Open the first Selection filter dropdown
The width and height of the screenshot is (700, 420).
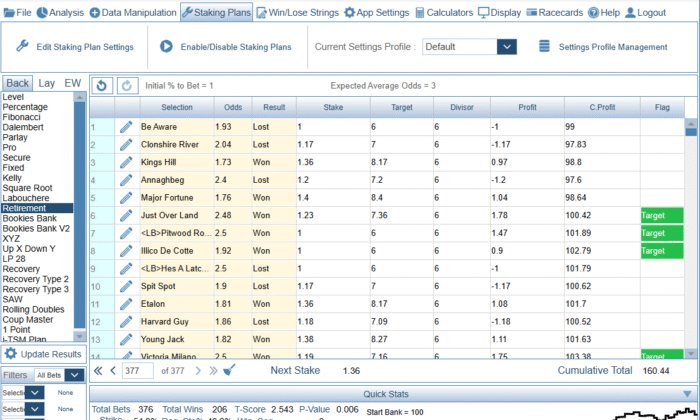coord(34,393)
